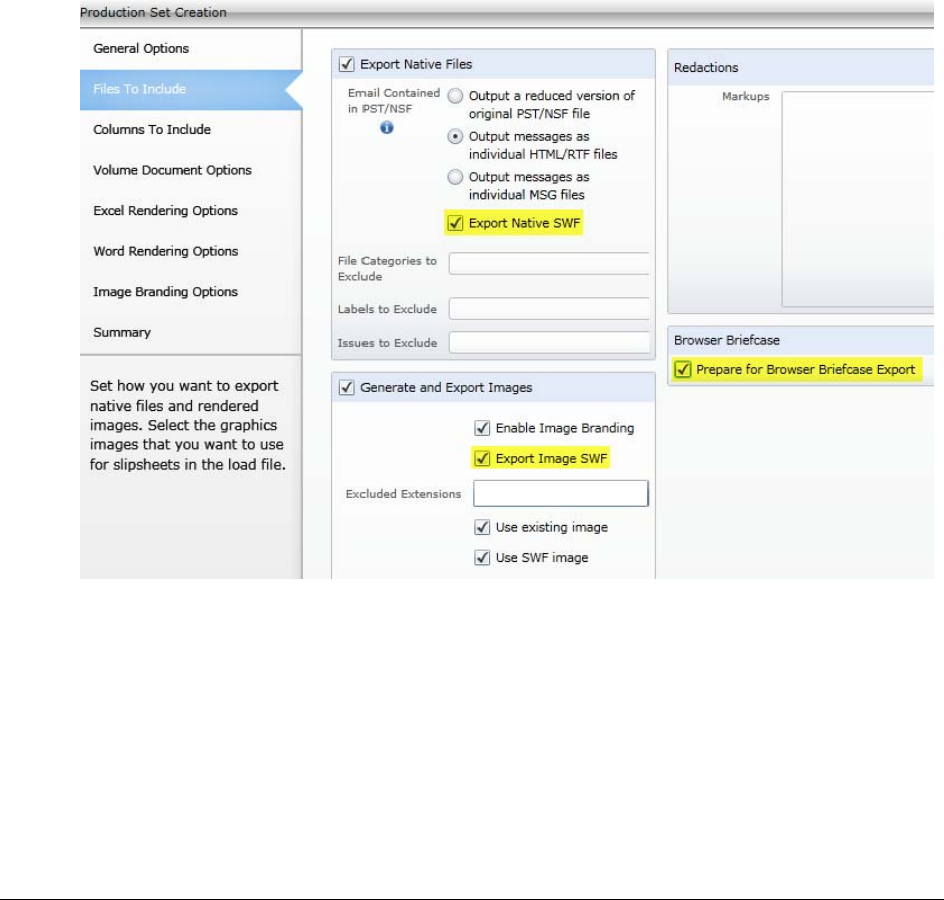
Task: Toggle the Export Image SWF checkbox
Action: click(482, 459)
